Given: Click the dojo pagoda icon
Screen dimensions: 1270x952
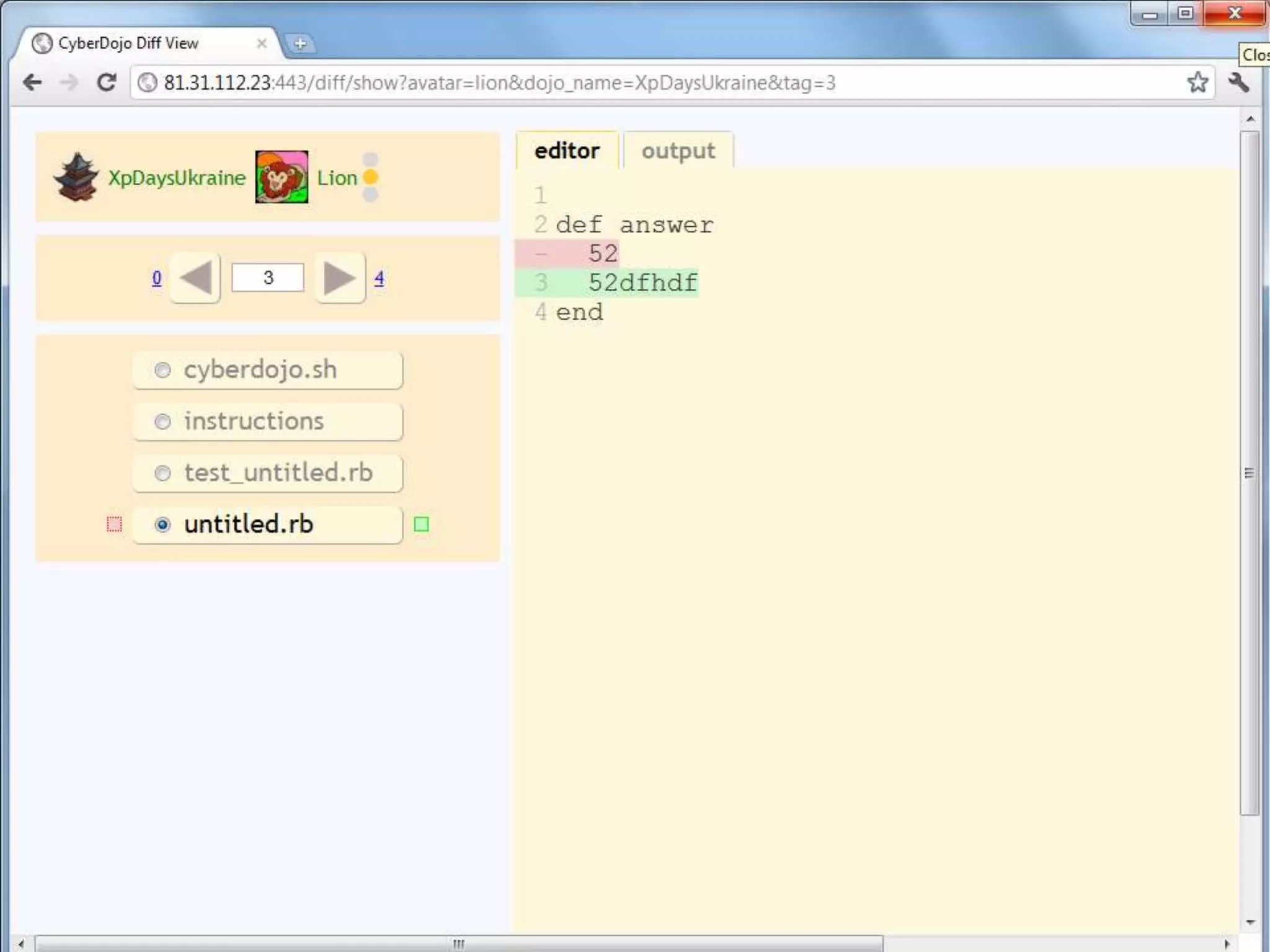Looking at the screenshot, I should coord(76,177).
